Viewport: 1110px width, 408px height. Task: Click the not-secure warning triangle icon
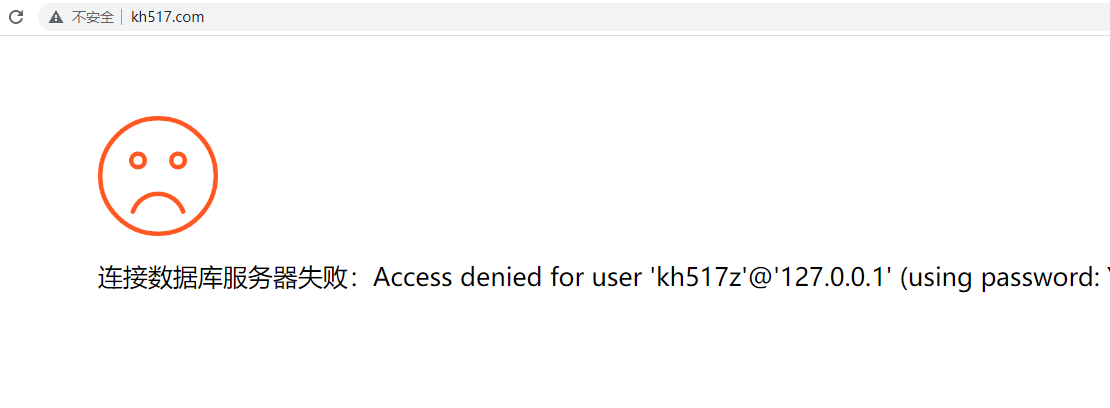click(56, 17)
